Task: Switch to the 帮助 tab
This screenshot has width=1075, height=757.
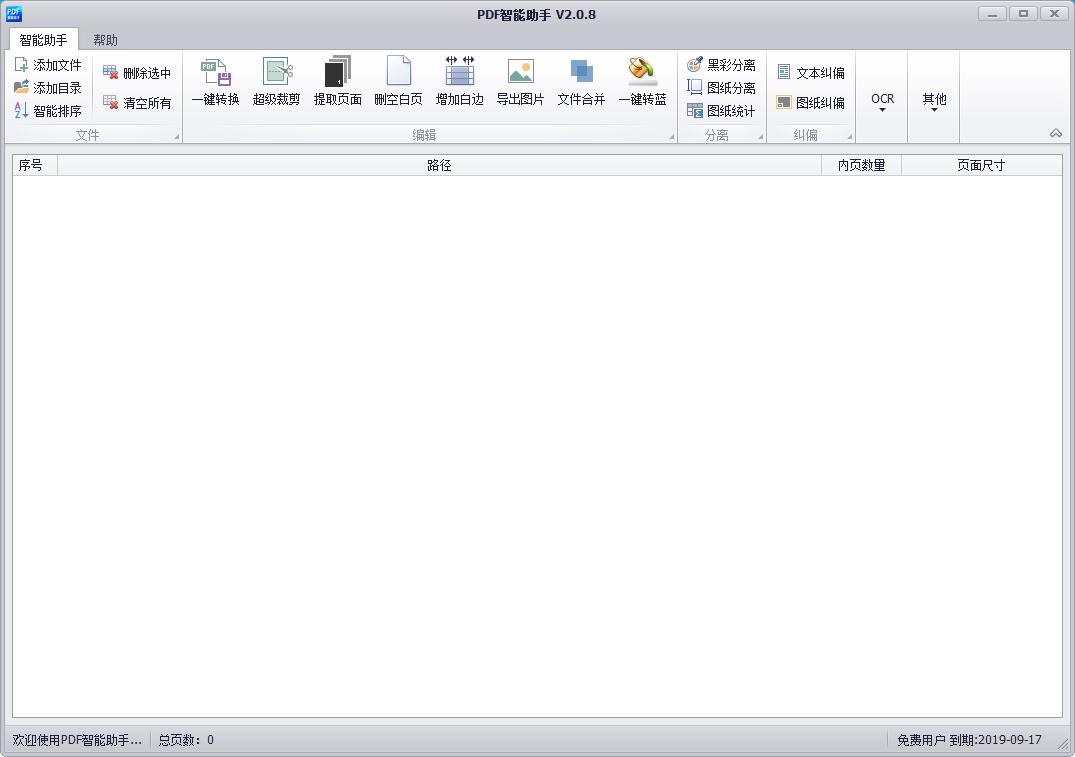Action: pyautogui.click(x=105, y=39)
